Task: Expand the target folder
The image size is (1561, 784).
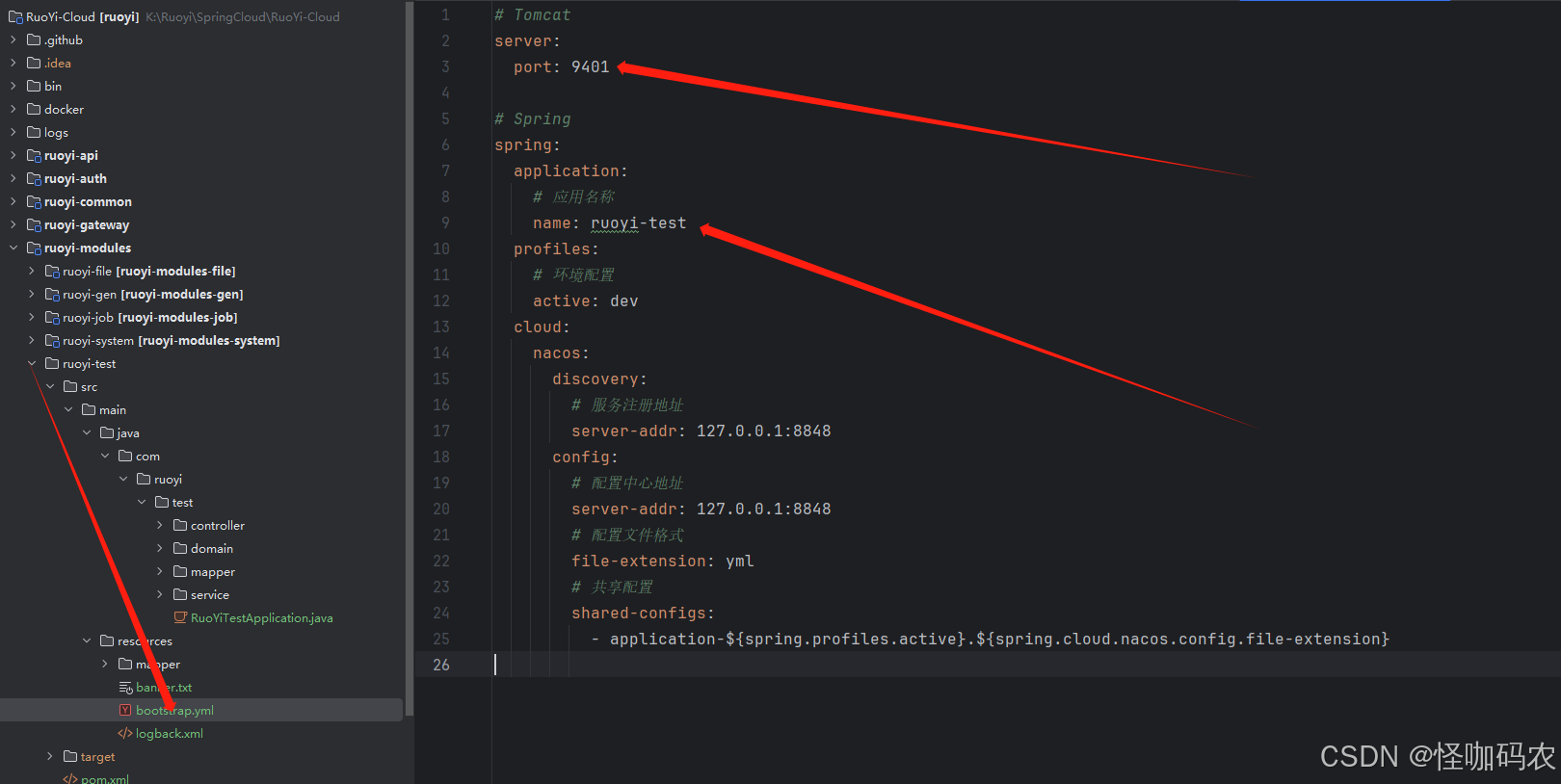Action: pyautogui.click(x=50, y=756)
